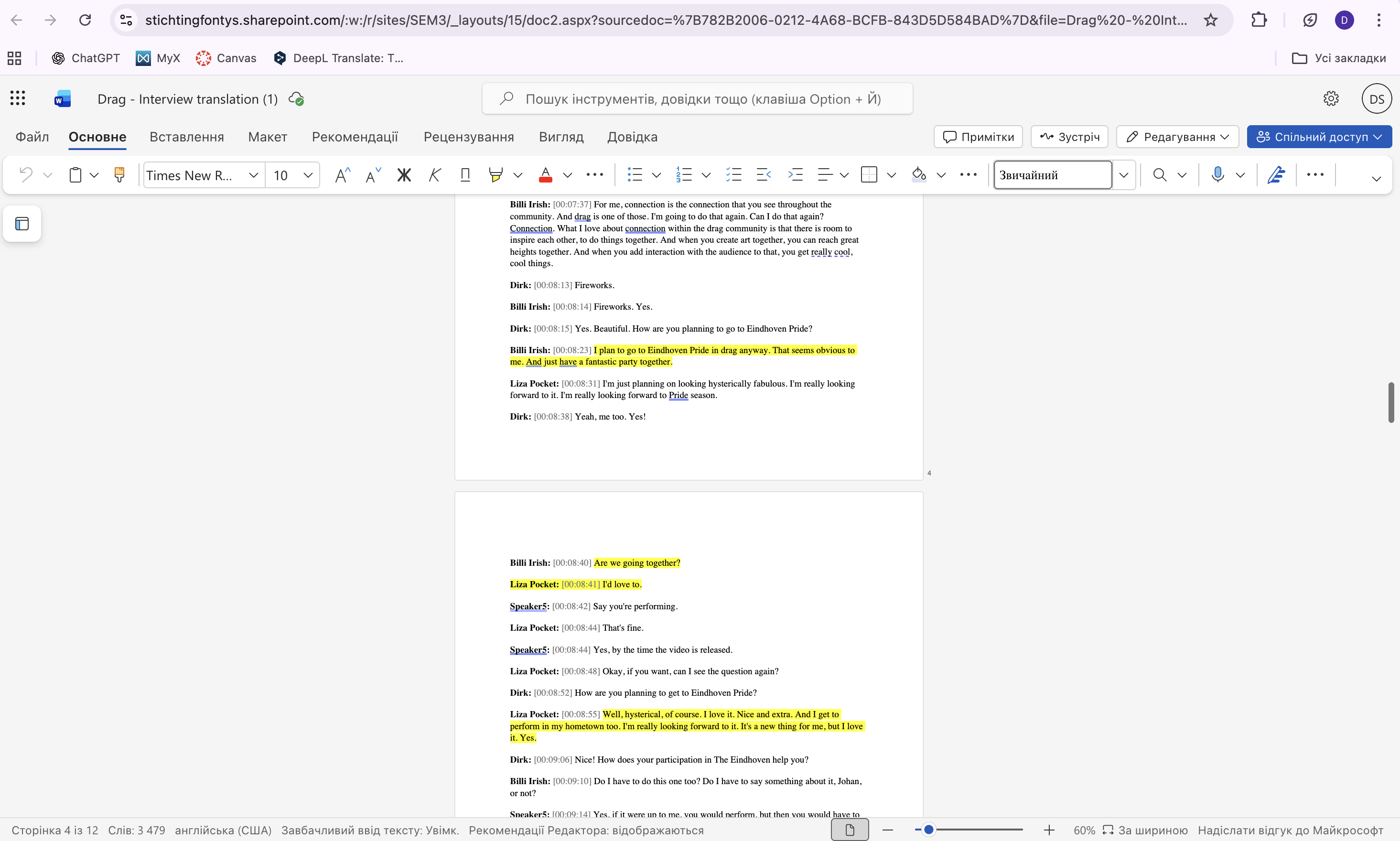
Task: Open the Times New Roman font dropdown
Action: (253, 175)
